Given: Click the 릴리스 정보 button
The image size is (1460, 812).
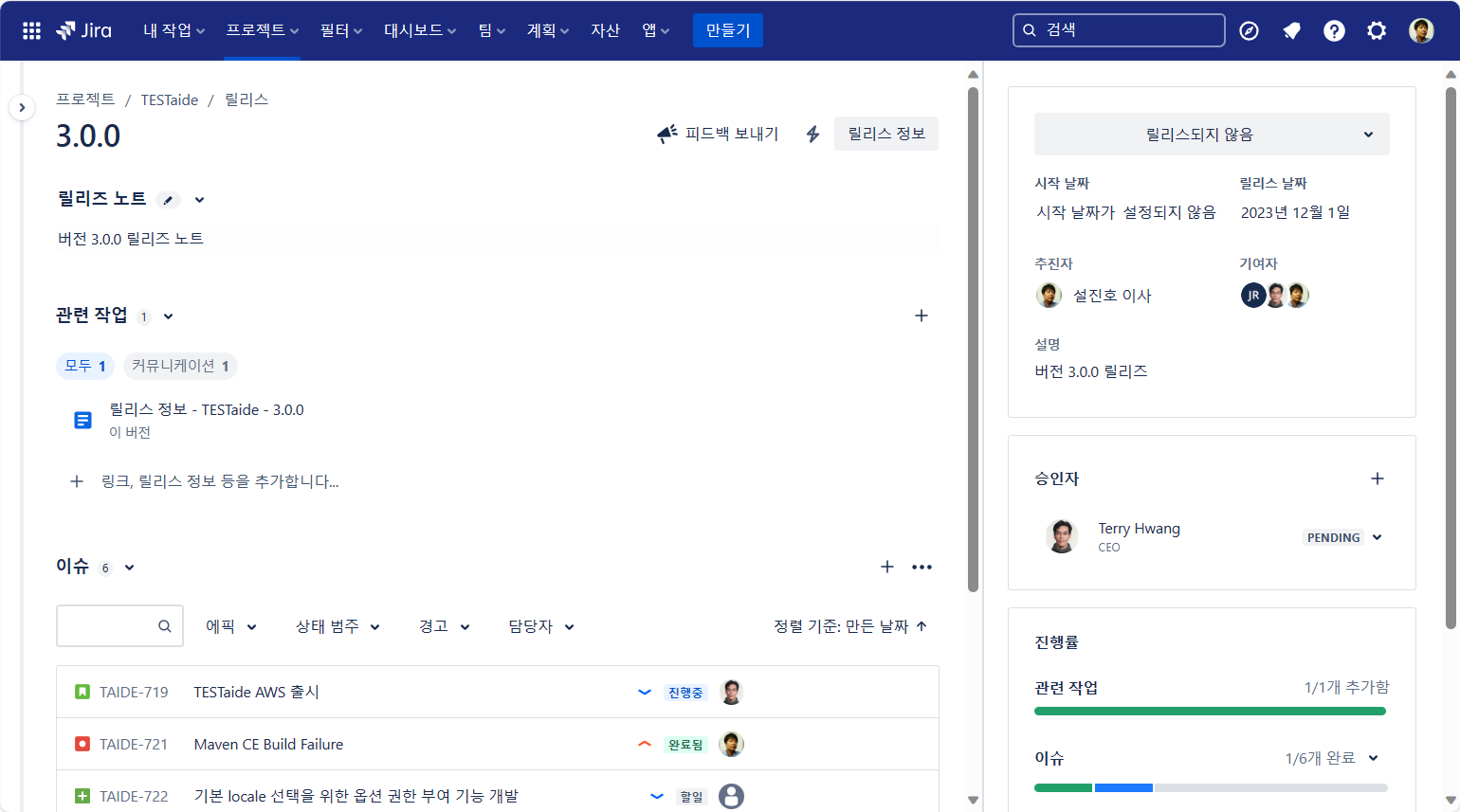Looking at the screenshot, I should 886,134.
